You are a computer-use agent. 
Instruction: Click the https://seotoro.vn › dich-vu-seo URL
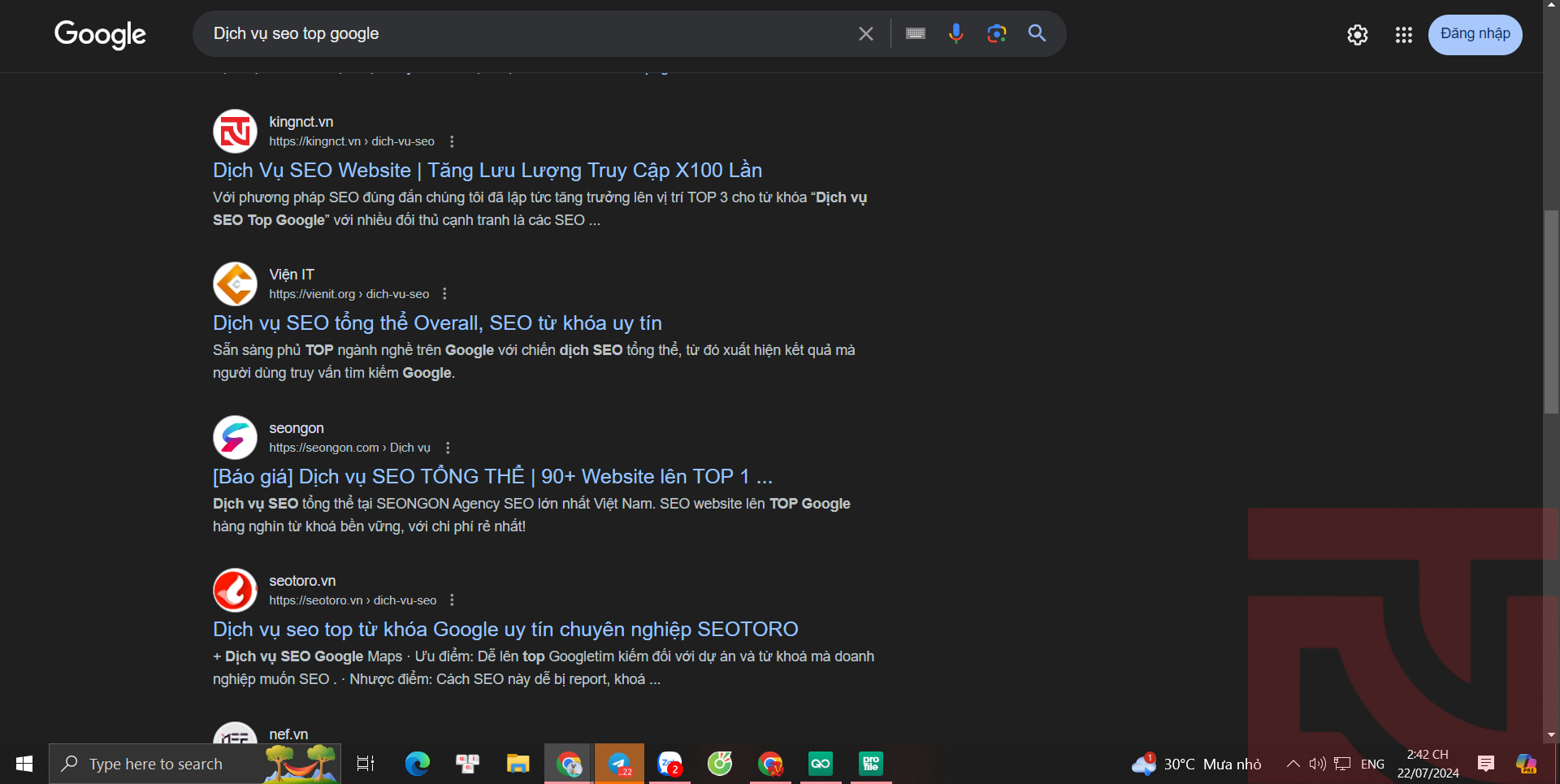(x=353, y=600)
